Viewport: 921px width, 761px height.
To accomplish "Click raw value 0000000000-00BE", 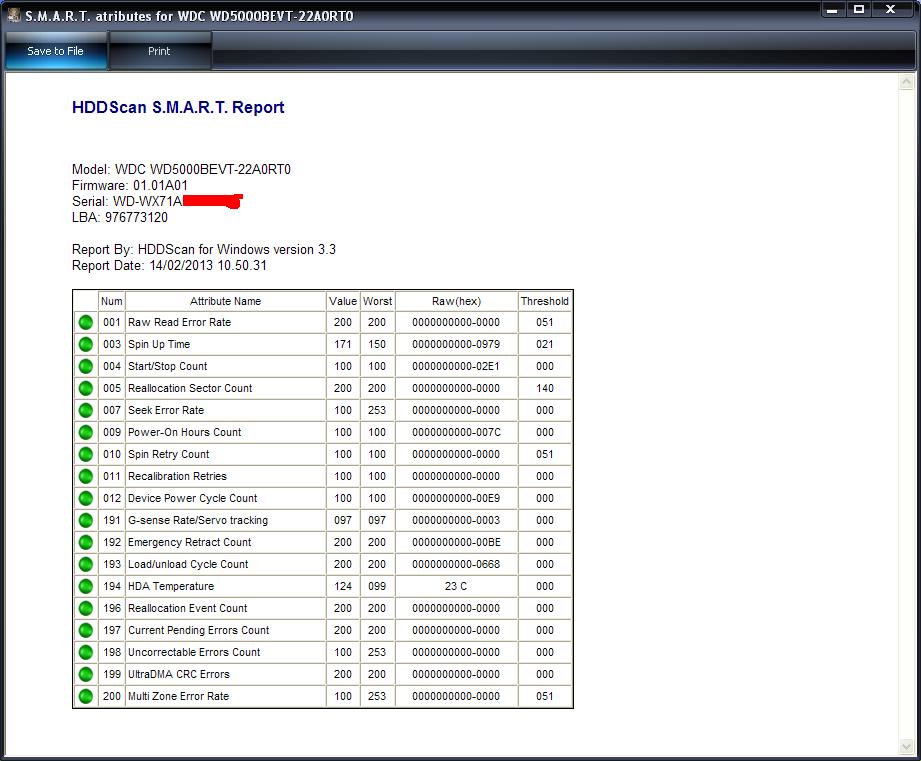I will (456, 543).
